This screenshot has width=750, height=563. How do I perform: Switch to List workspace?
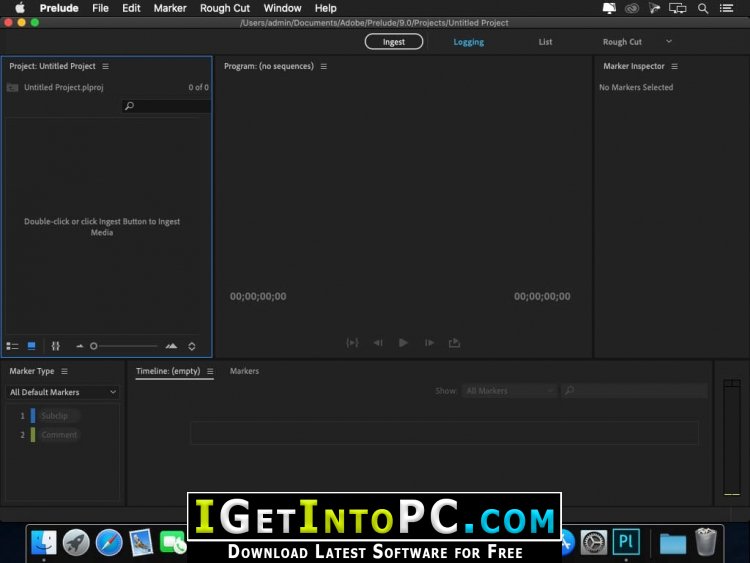pos(545,42)
